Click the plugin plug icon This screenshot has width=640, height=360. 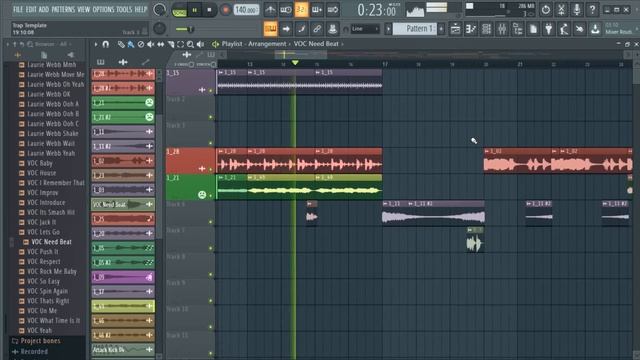pyautogui.click(x=549, y=29)
